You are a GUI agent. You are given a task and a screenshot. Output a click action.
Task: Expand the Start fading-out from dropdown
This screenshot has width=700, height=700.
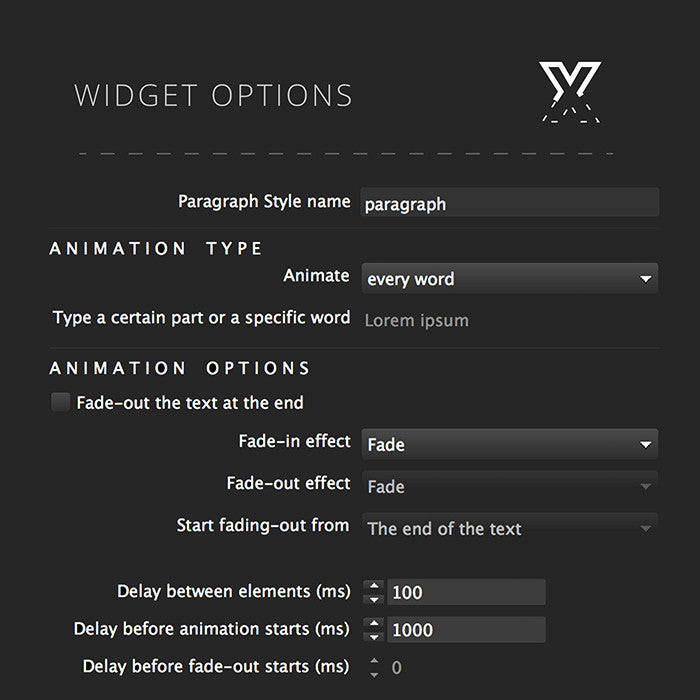[509, 528]
